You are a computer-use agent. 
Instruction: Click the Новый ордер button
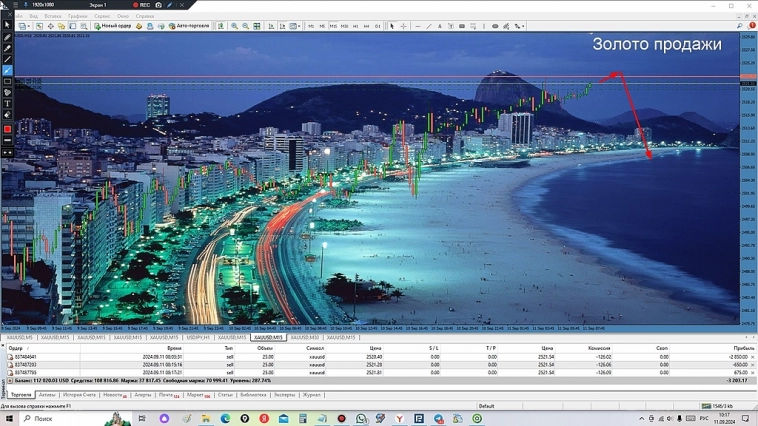(x=113, y=26)
